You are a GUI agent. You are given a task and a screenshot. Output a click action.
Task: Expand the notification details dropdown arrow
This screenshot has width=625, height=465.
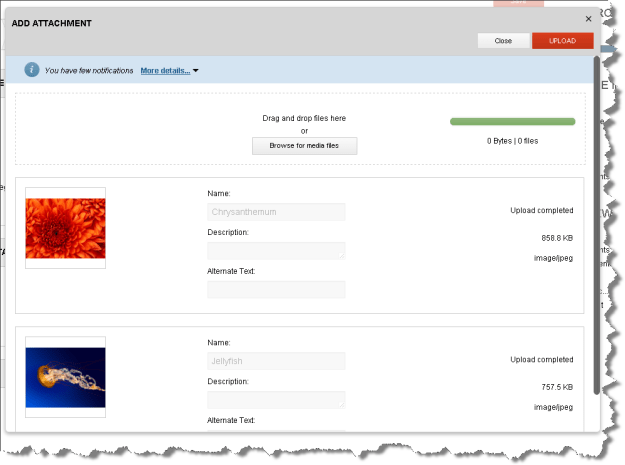click(196, 71)
